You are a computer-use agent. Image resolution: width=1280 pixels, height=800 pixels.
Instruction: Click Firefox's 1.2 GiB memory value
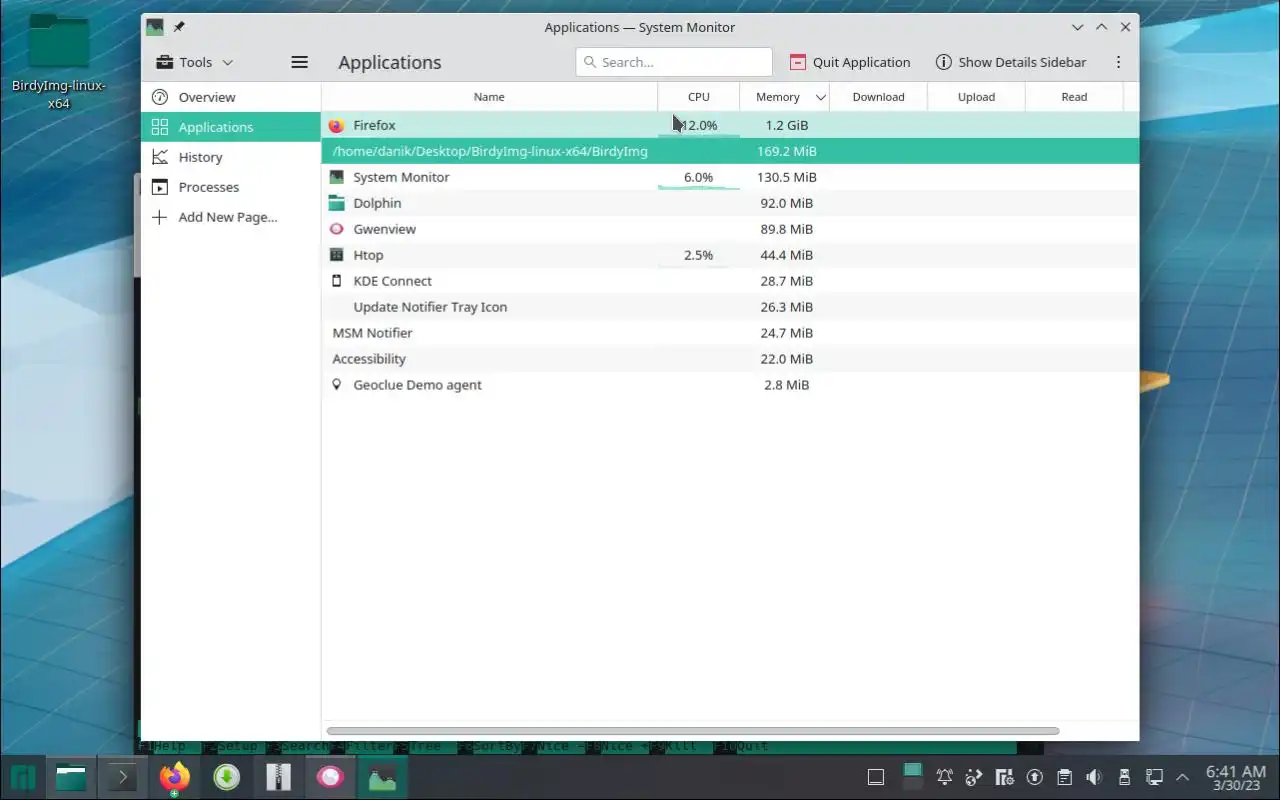[787, 125]
